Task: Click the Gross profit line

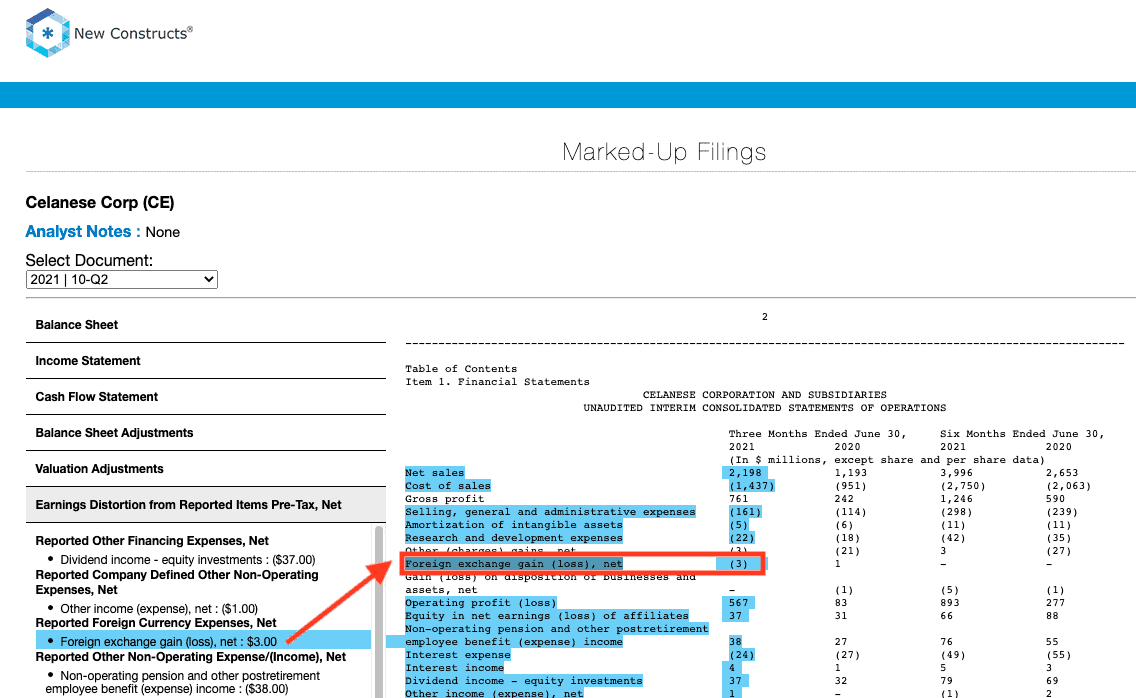Action: point(444,499)
